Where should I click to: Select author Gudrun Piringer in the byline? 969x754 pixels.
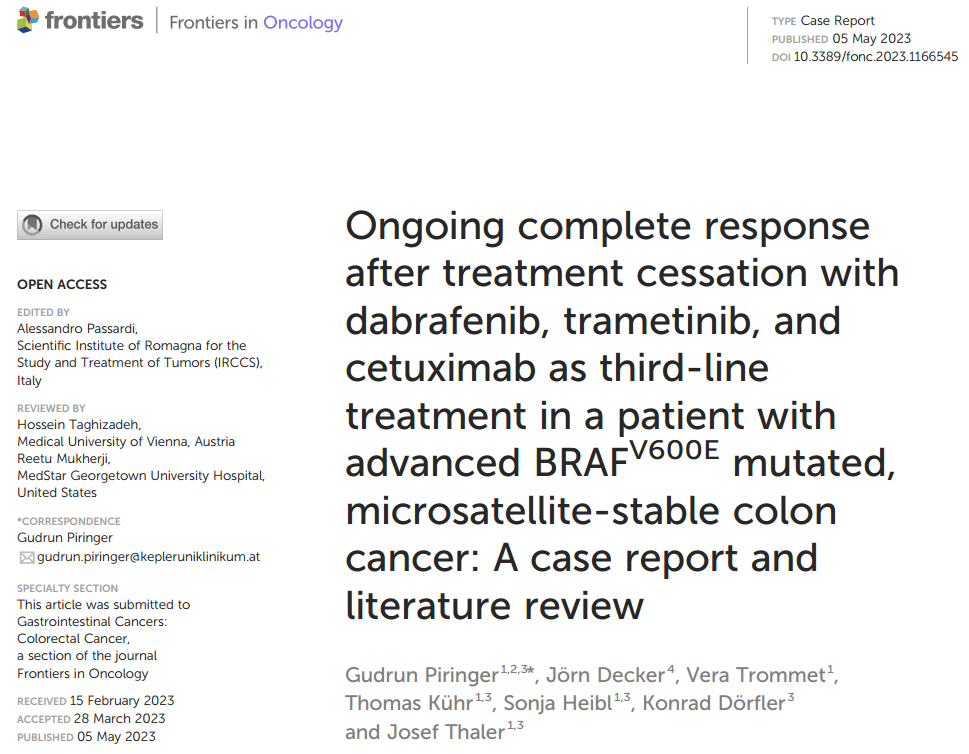click(422, 676)
